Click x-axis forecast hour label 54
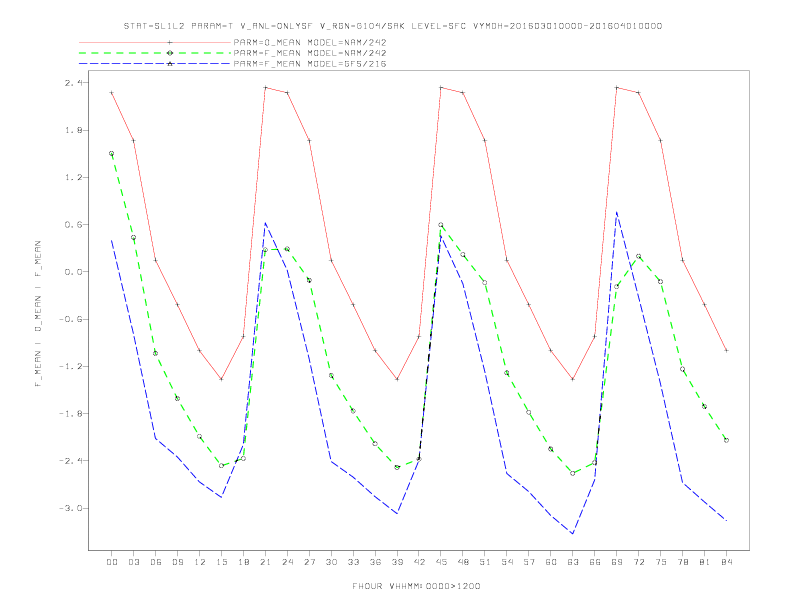 tap(507, 562)
